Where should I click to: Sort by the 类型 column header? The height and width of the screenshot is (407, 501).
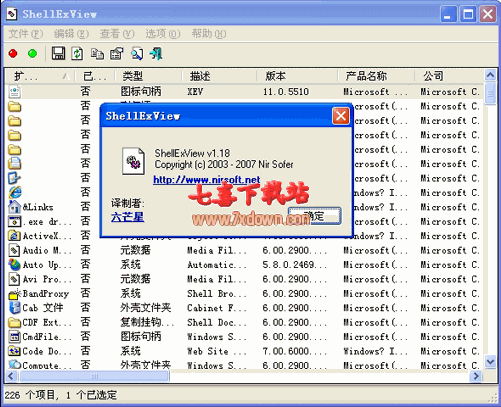pos(148,76)
